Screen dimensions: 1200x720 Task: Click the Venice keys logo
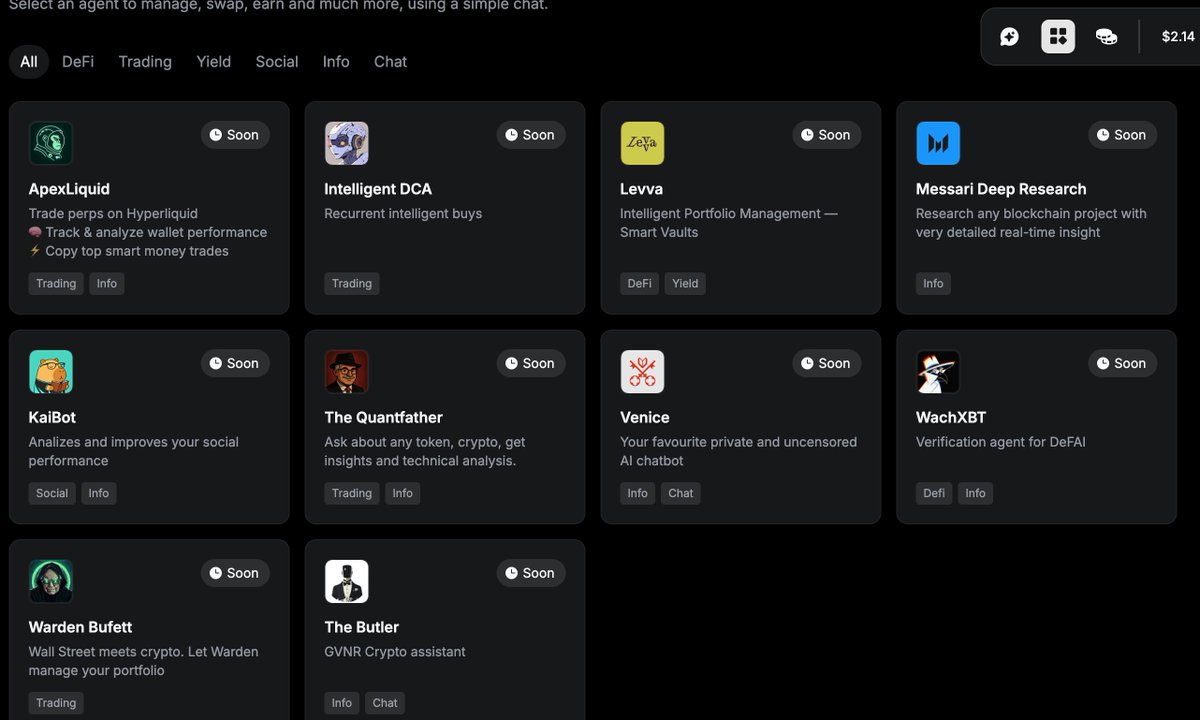642,372
